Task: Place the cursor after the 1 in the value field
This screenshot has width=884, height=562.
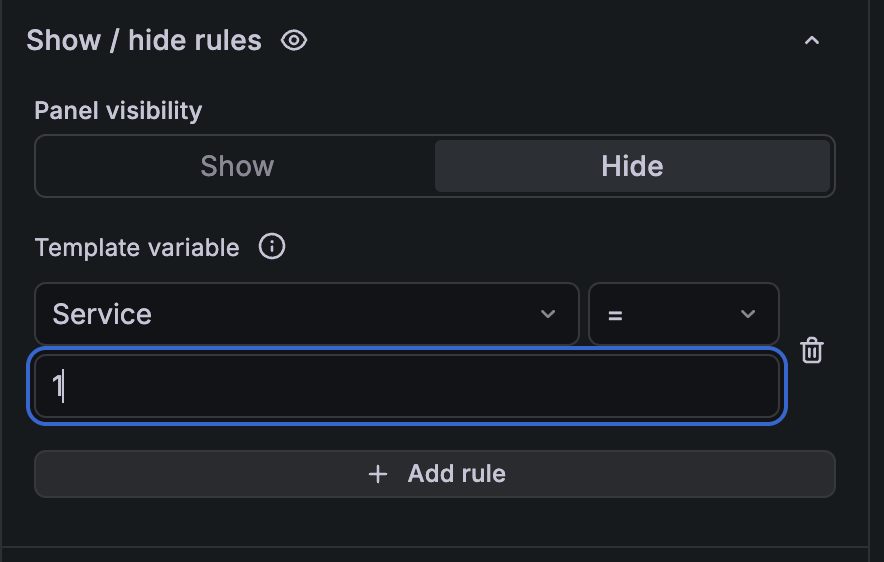Action: [64, 386]
